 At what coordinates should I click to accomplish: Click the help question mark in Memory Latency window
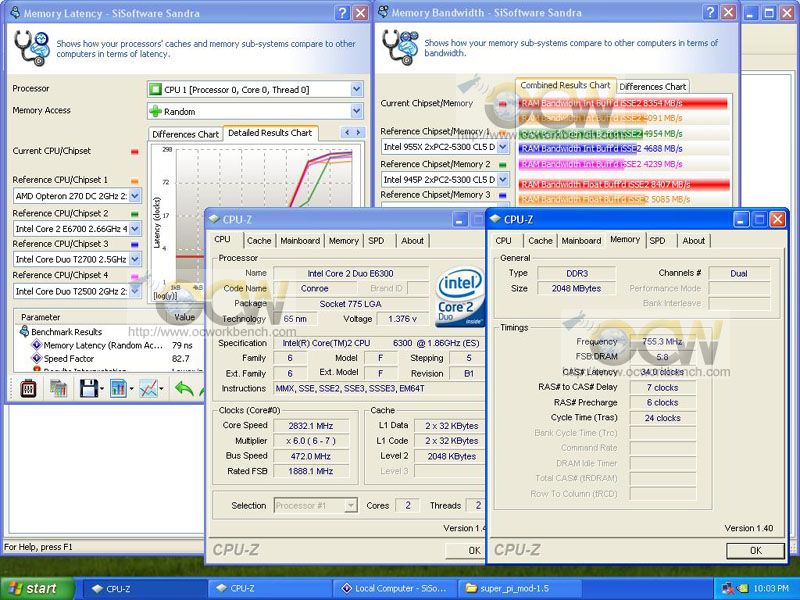tap(342, 13)
